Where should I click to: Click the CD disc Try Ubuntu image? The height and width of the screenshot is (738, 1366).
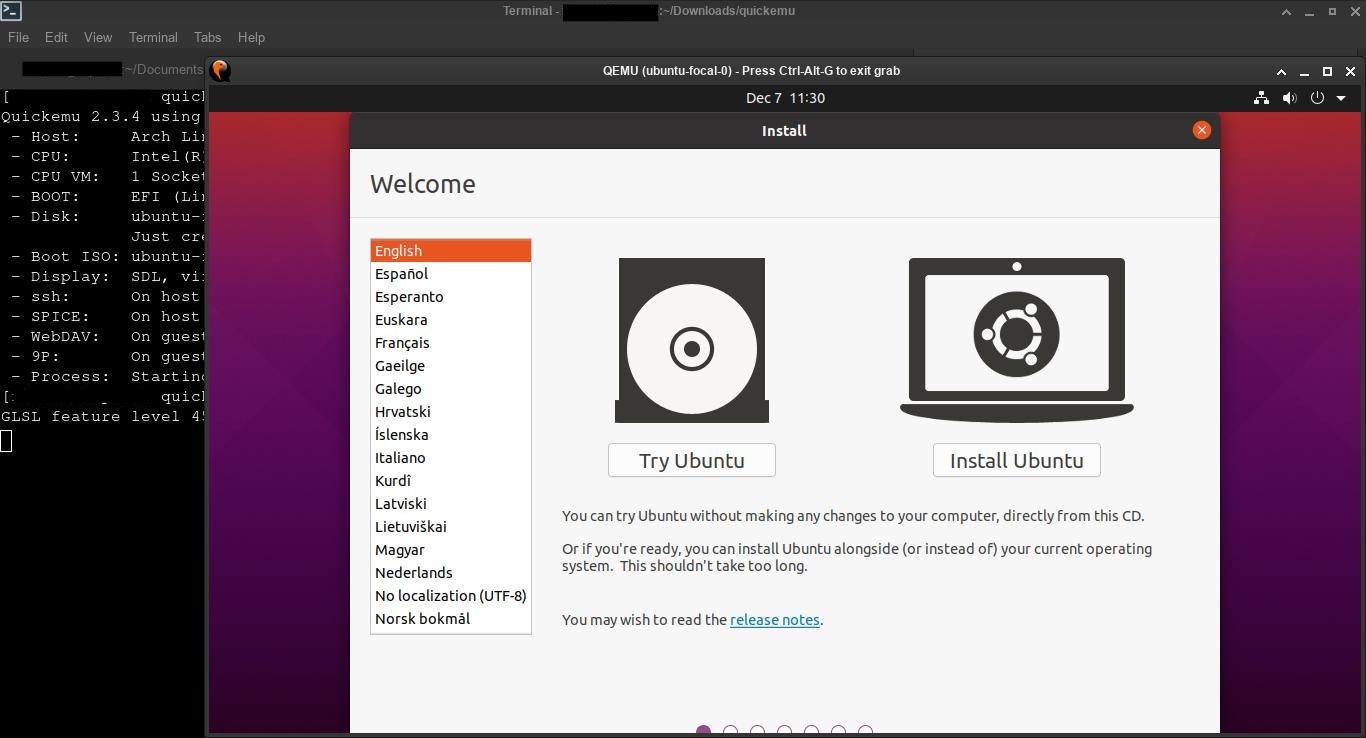(691, 340)
